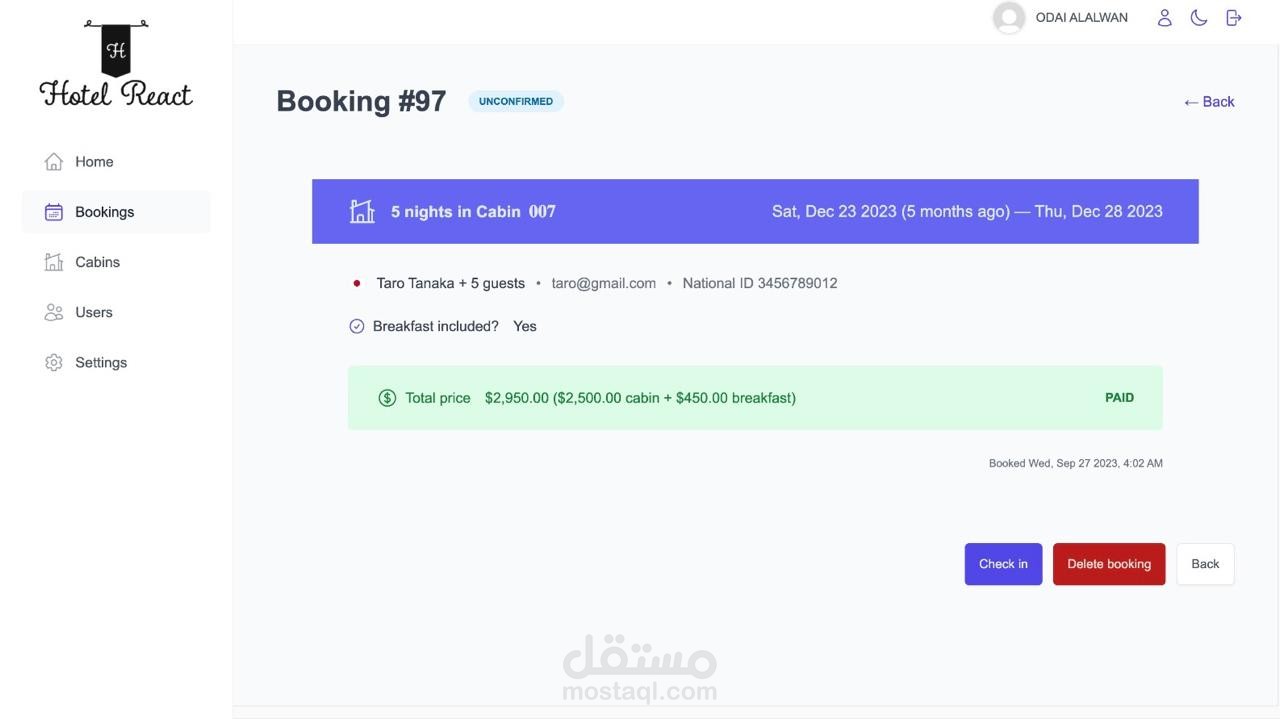Screen dimensions: 1280x719
Task: Open Settings from the sidebar
Action: coord(101,363)
